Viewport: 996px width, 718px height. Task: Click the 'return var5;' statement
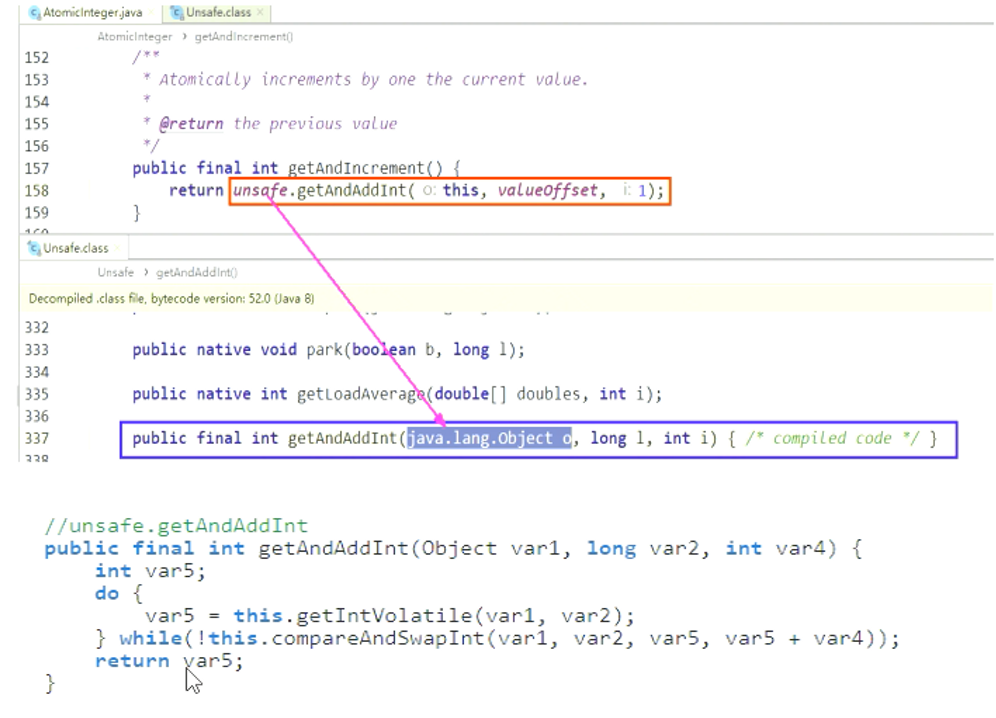tap(169, 661)
